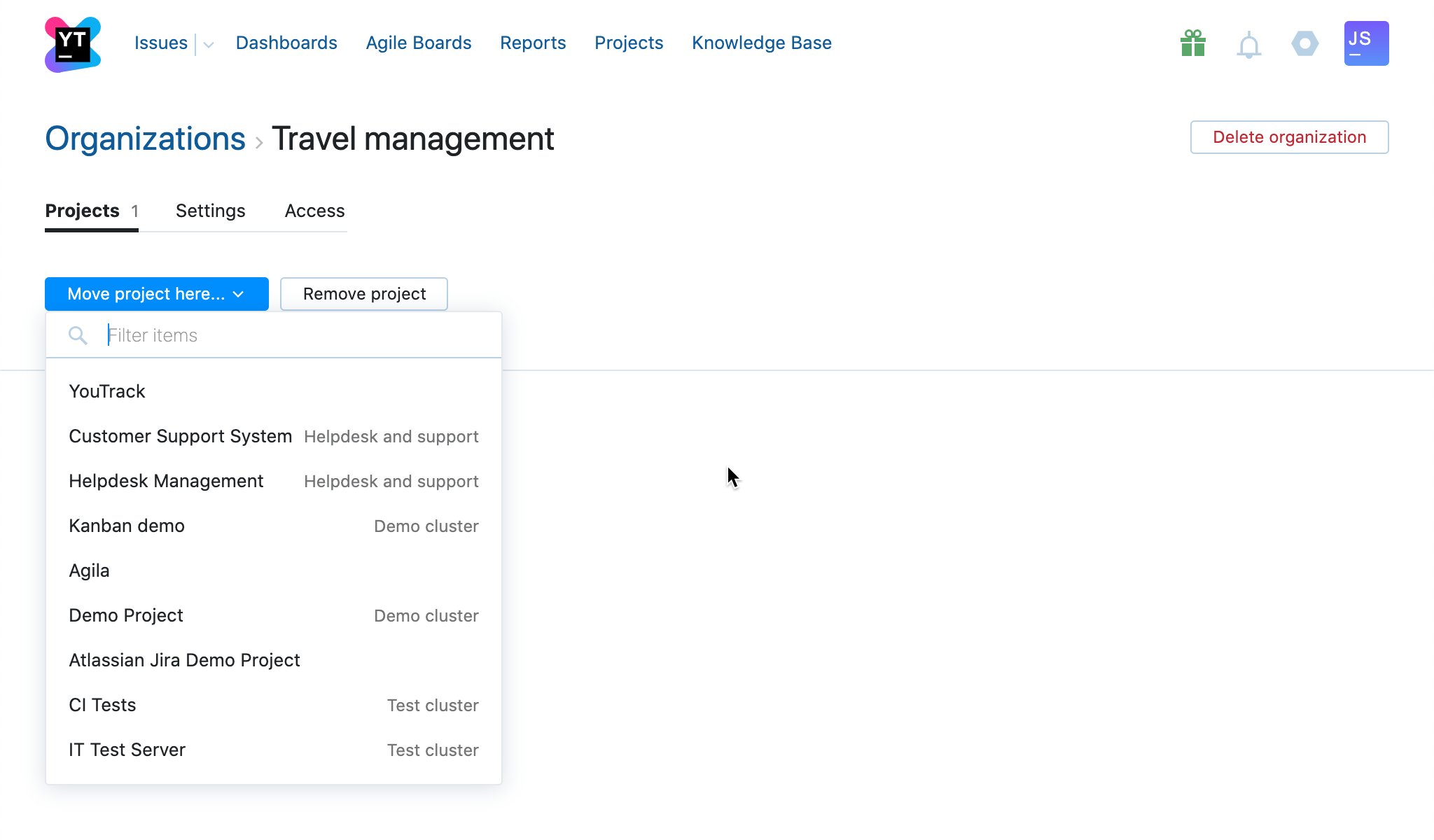Viewport: 1434px width, 840px height.
Task: Open the Organizations breadcrumb link
Action: [x=144, y=139]
